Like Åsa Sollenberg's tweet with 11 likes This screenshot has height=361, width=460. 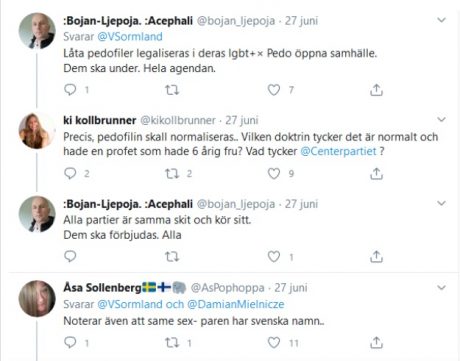(x=274, y=342)
